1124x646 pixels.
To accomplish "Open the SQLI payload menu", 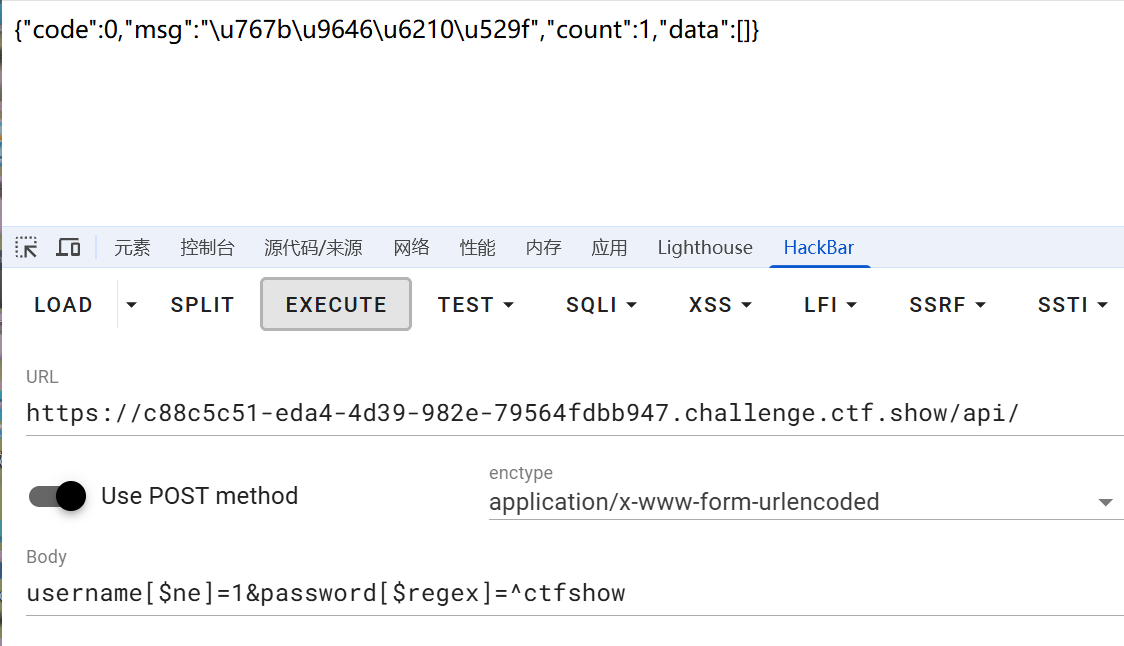I will pos(601,305).
